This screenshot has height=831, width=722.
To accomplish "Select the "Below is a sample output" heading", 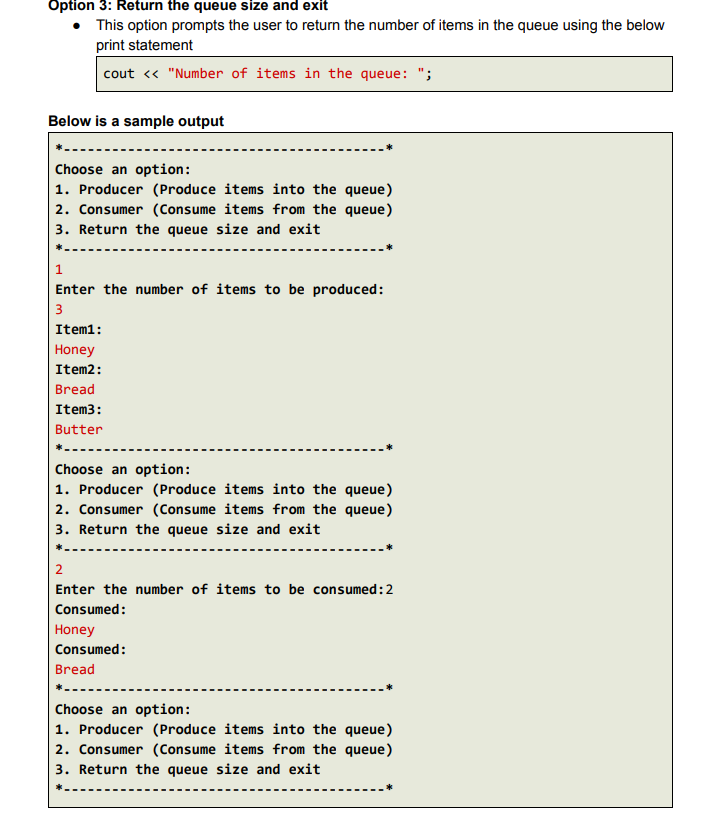I will (x=136, y=121).
